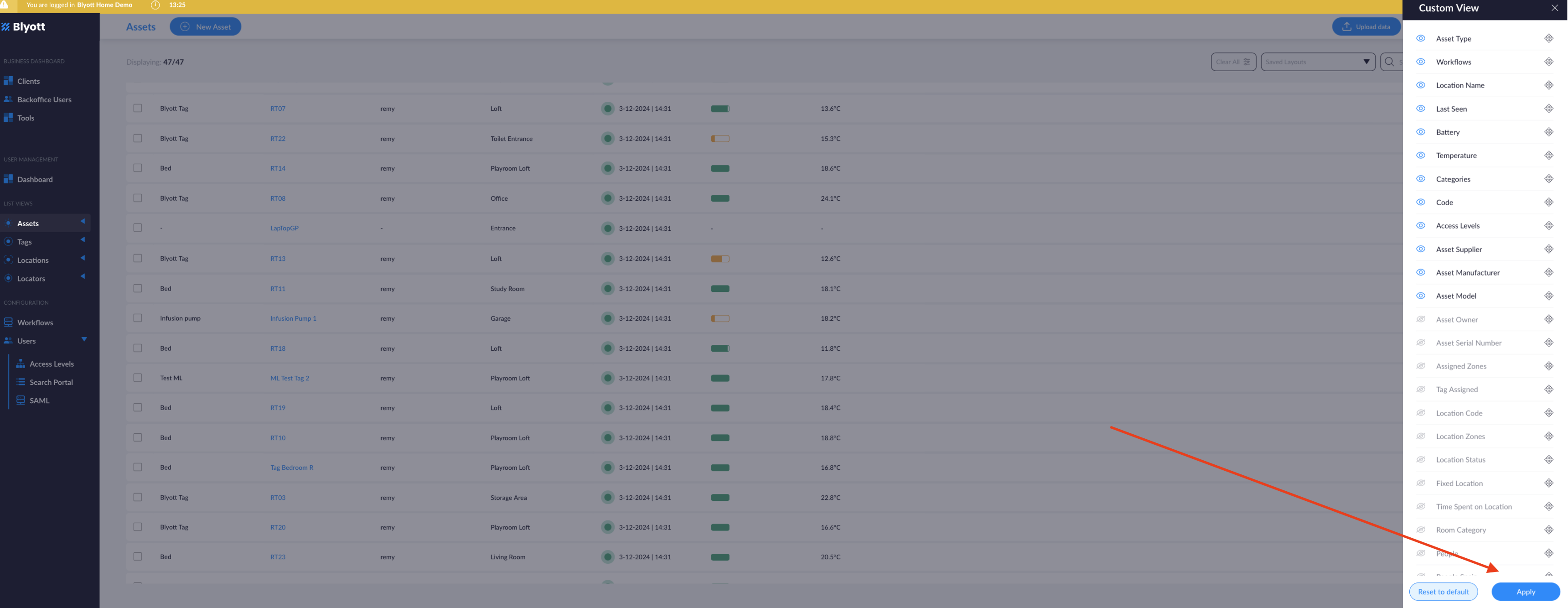Hide the Battery column via eye icon
The image size is (1568, 608).
click(x=1421, y=132)
